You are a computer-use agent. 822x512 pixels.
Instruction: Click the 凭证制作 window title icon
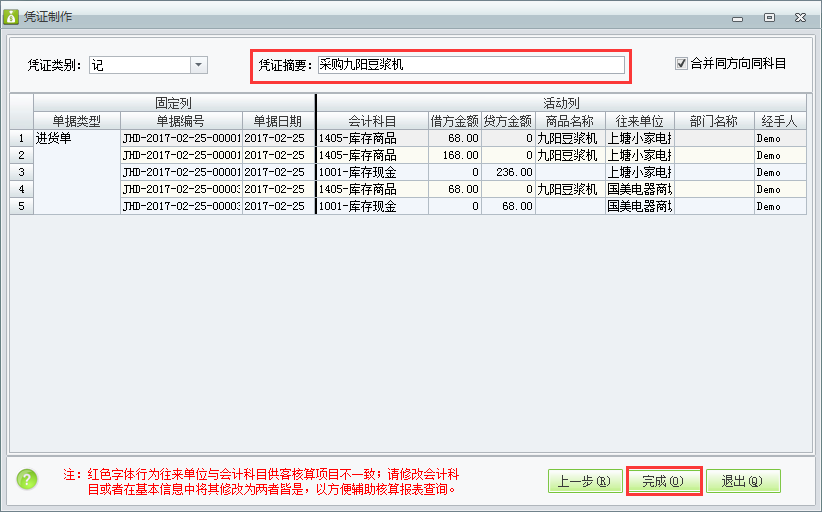click(x=10, y=17)
